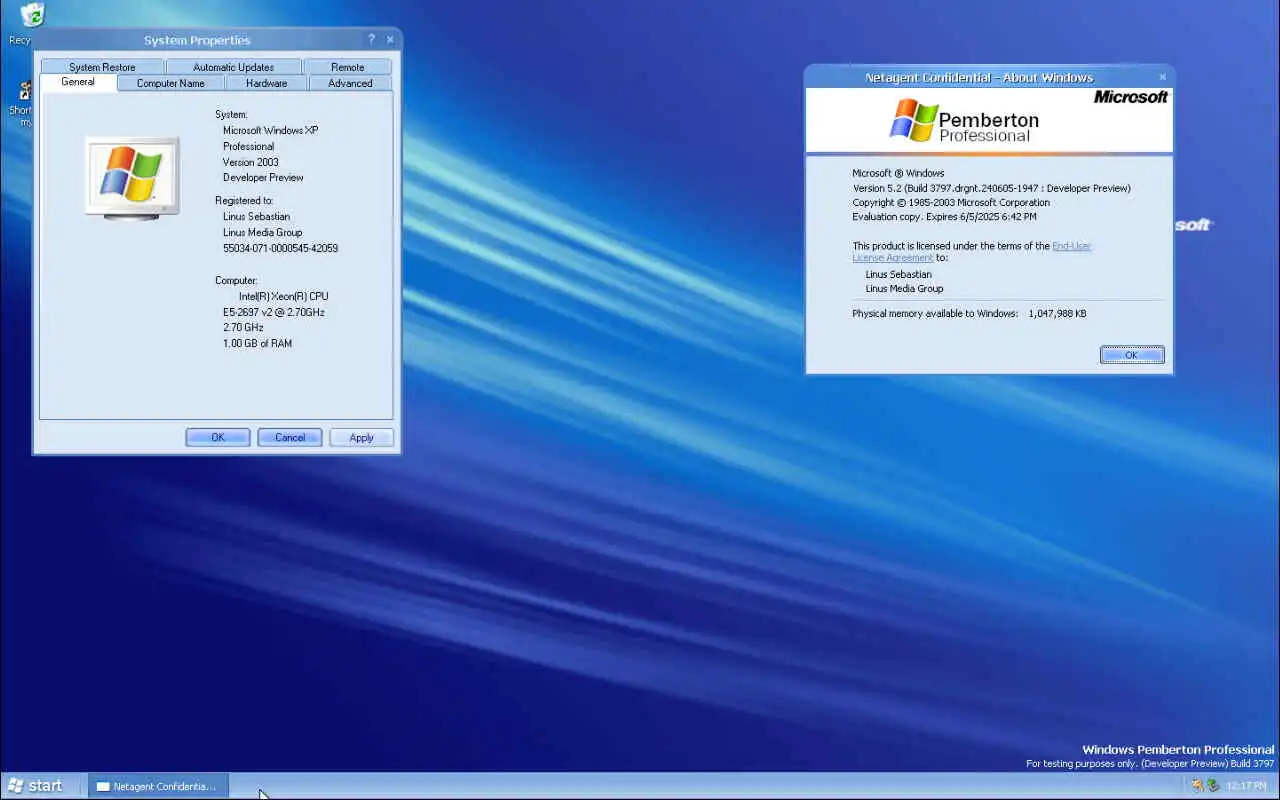Click the desktop shortcut icon below Recycle Bin
The height and width of the screenshot is (800, 1280).
(25, 92)
